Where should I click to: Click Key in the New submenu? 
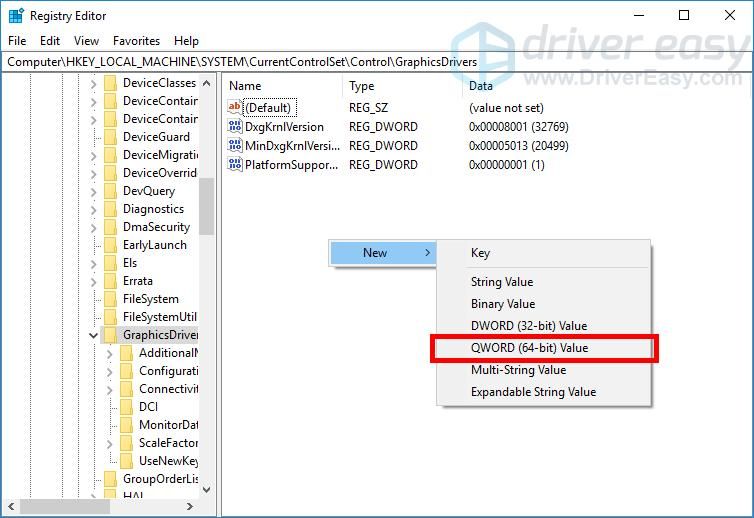(480, 254)
